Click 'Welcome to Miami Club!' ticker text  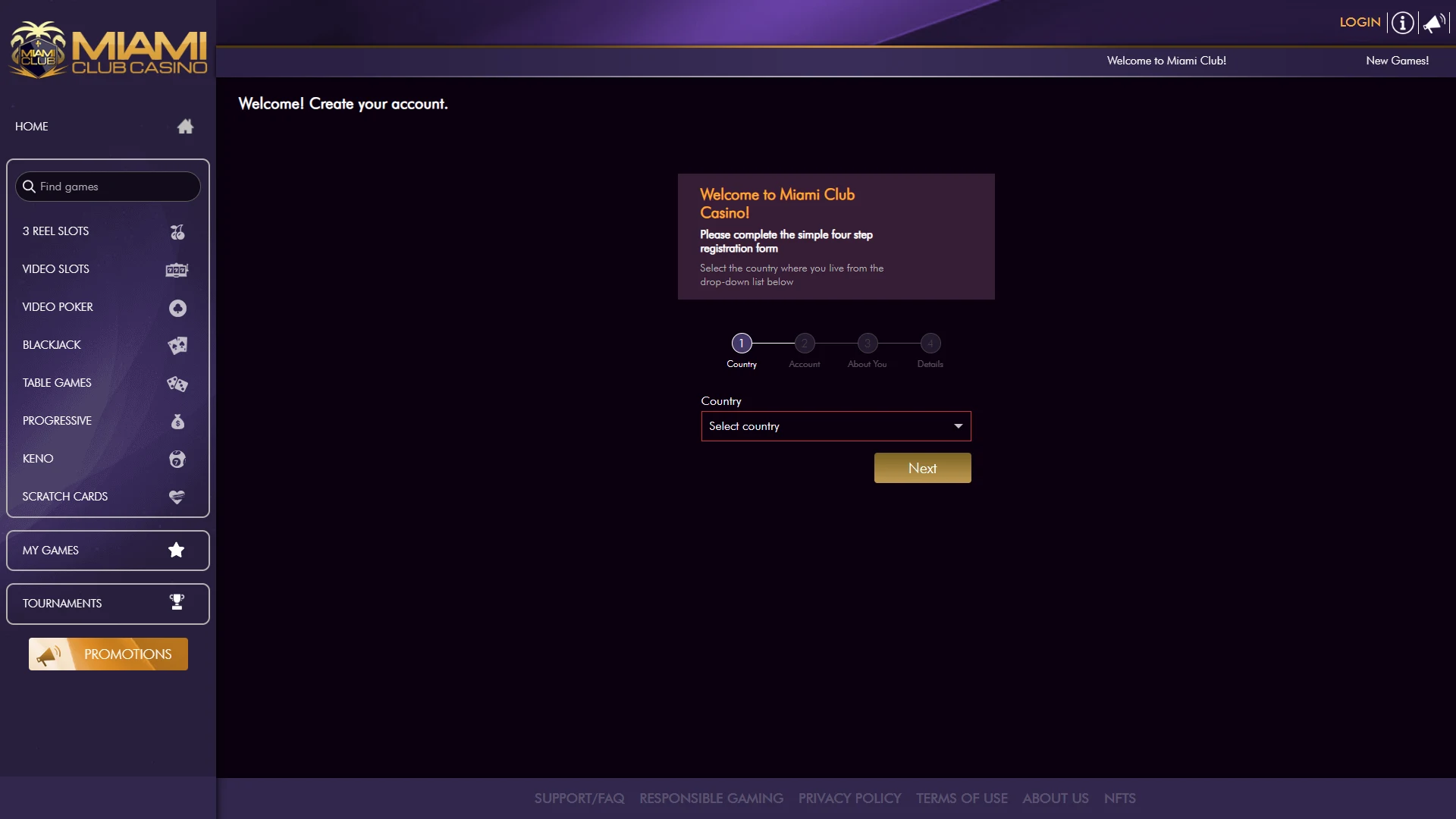point(1166,61)
